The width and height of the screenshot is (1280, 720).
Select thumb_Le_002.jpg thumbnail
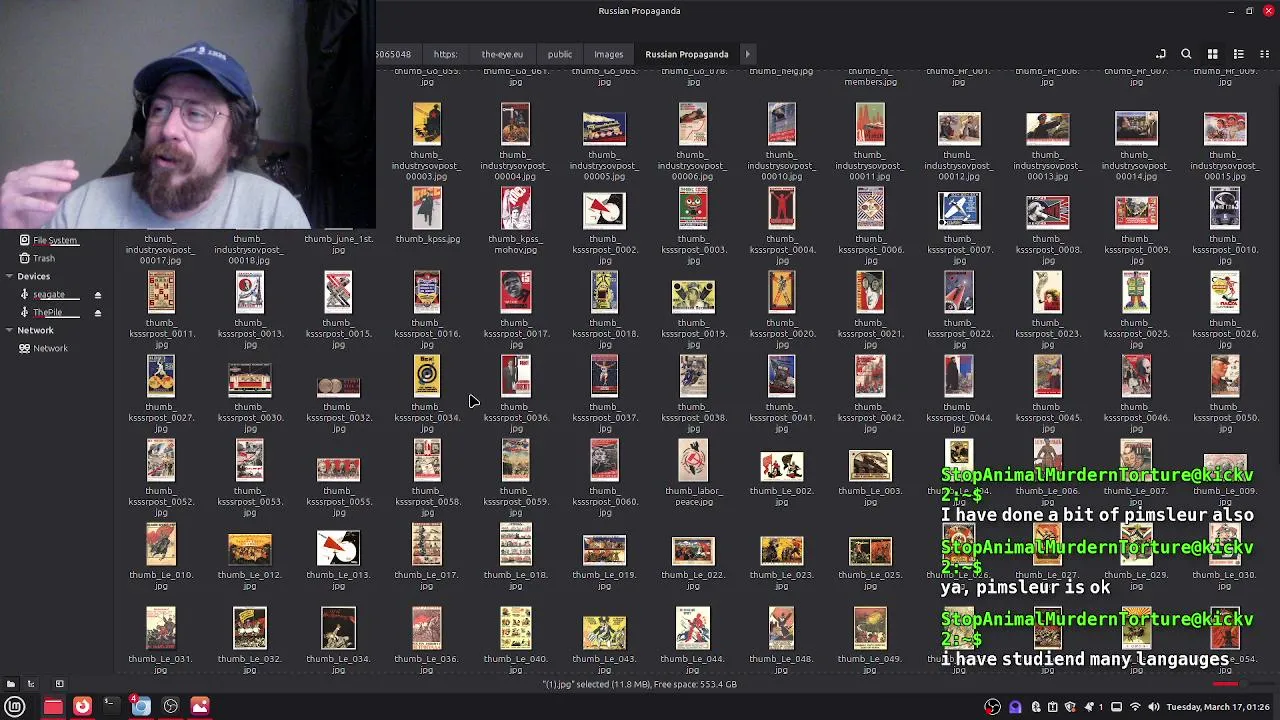[781, 466]
